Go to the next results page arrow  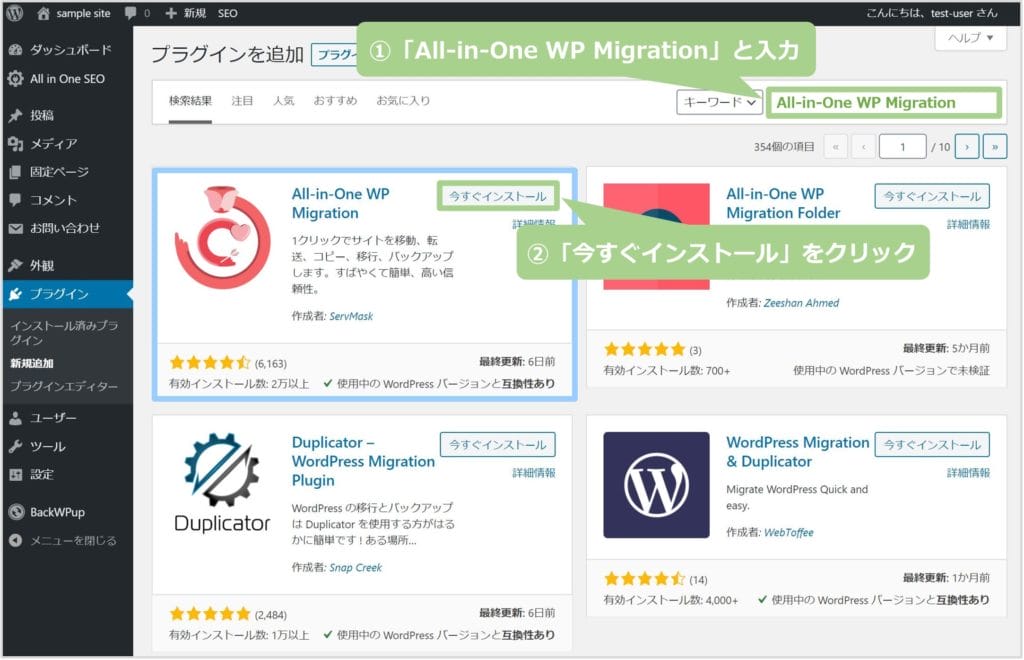pos(967,146)
